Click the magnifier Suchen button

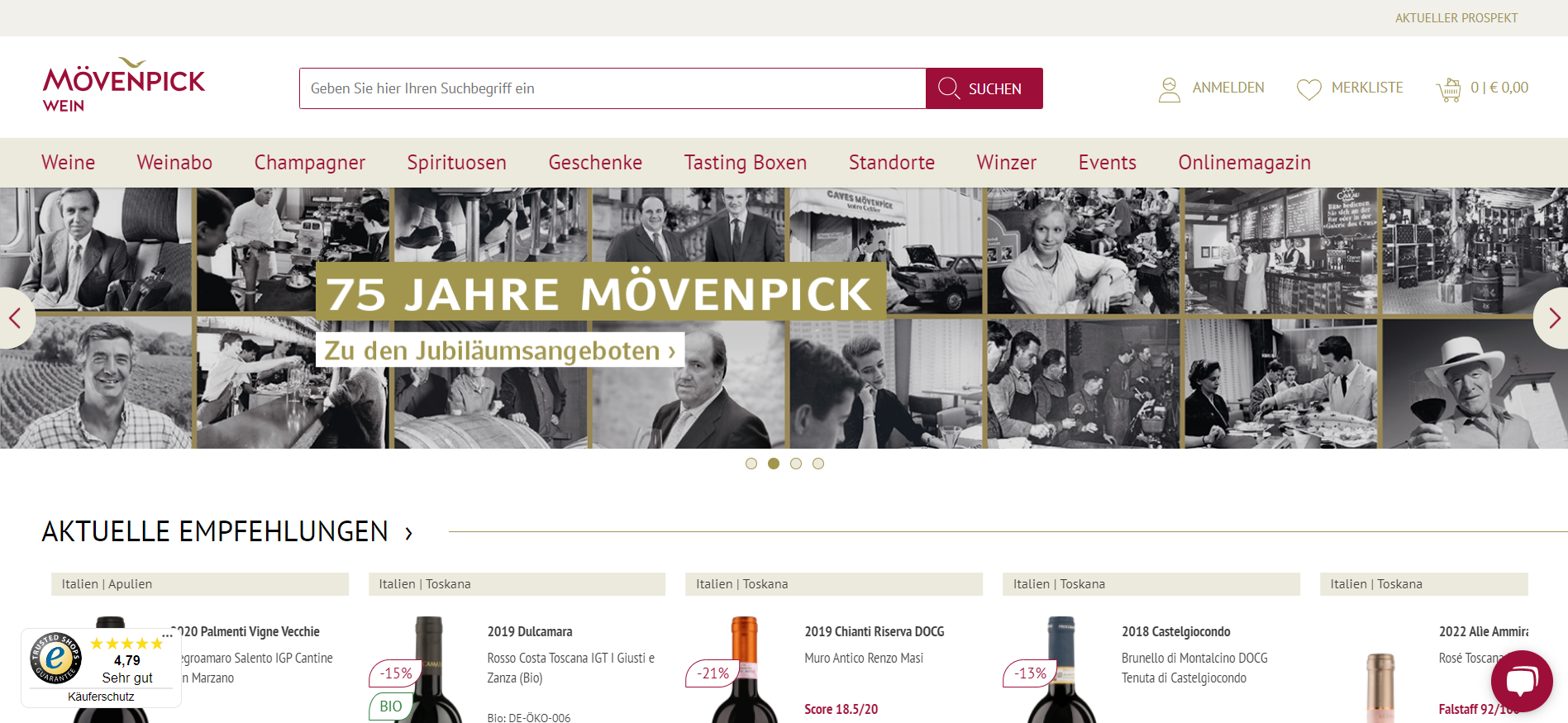pos(984,88)
